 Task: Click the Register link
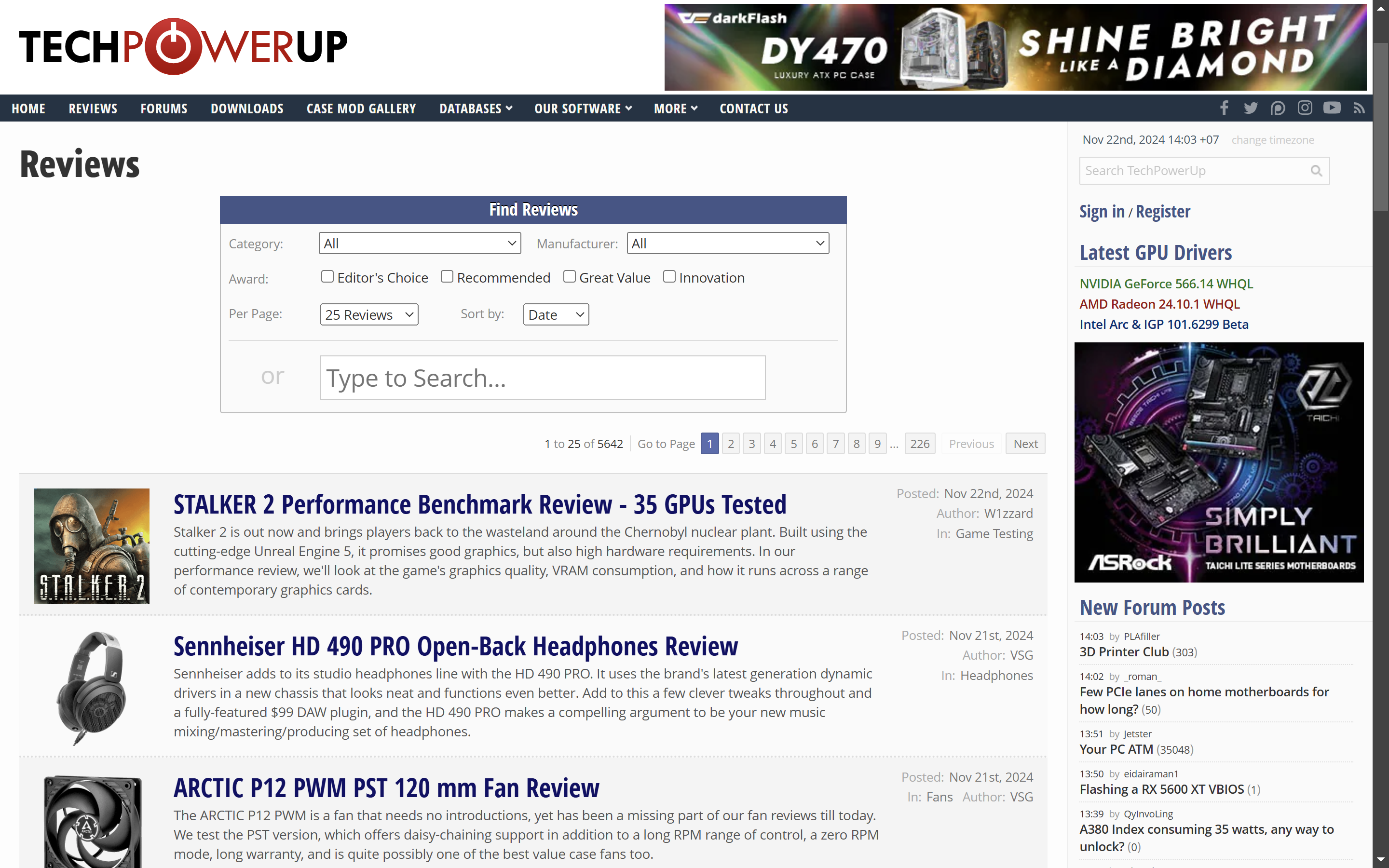1163,211
